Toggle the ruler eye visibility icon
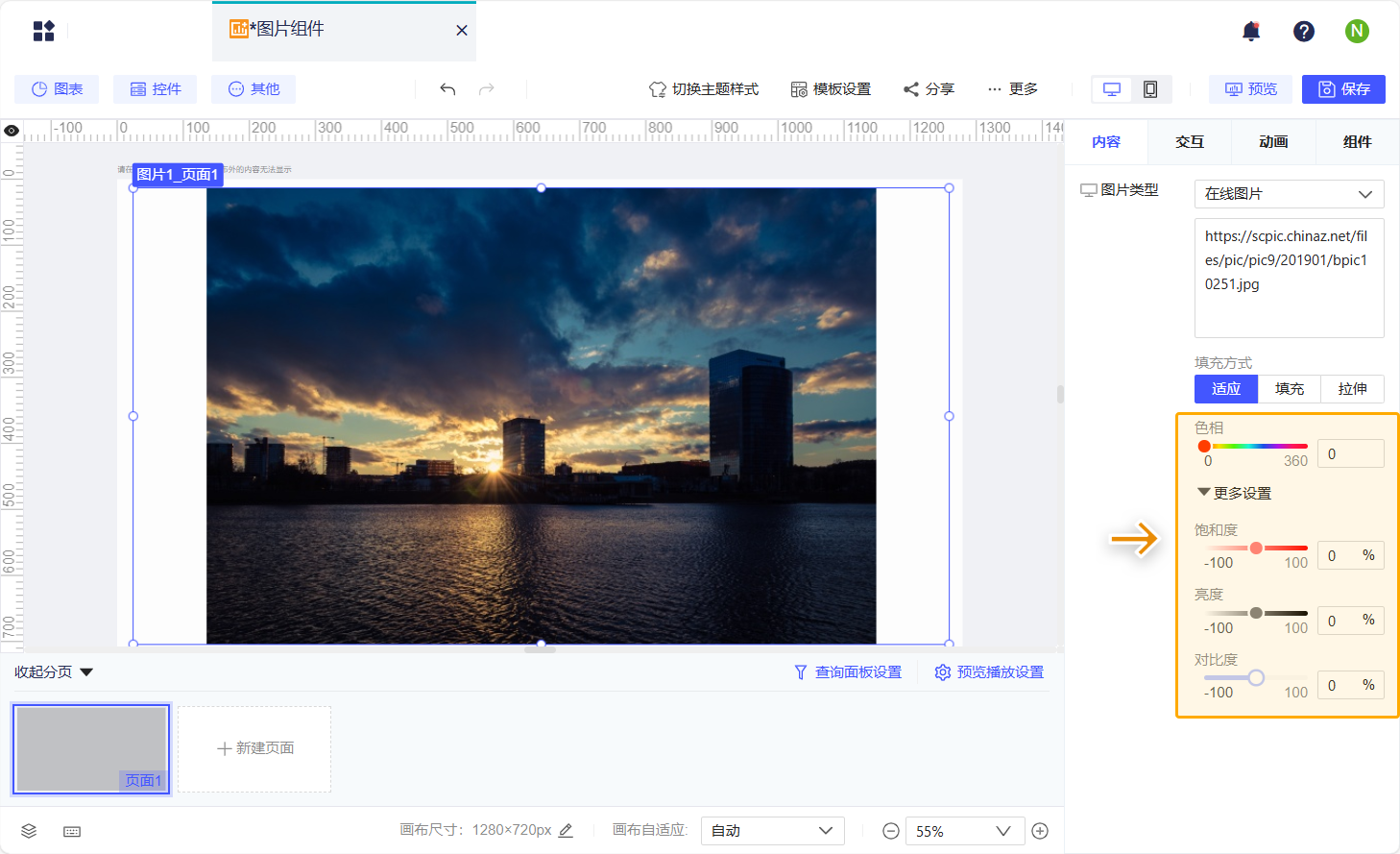Viewport: 1400px width, 854px height. (x=12, y=131)
